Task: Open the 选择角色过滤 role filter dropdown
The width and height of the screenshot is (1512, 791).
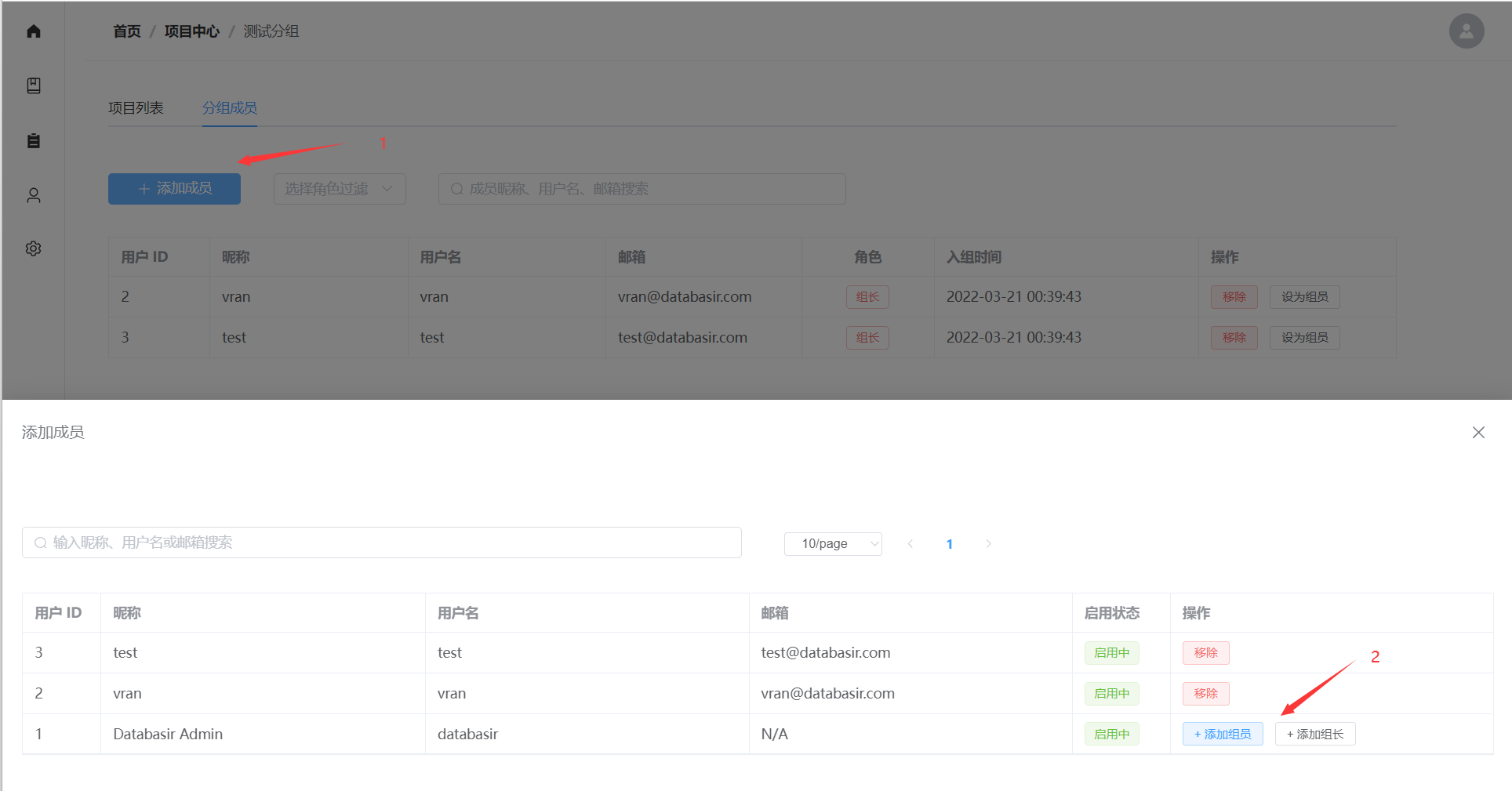Action: [x=339, y=189]
